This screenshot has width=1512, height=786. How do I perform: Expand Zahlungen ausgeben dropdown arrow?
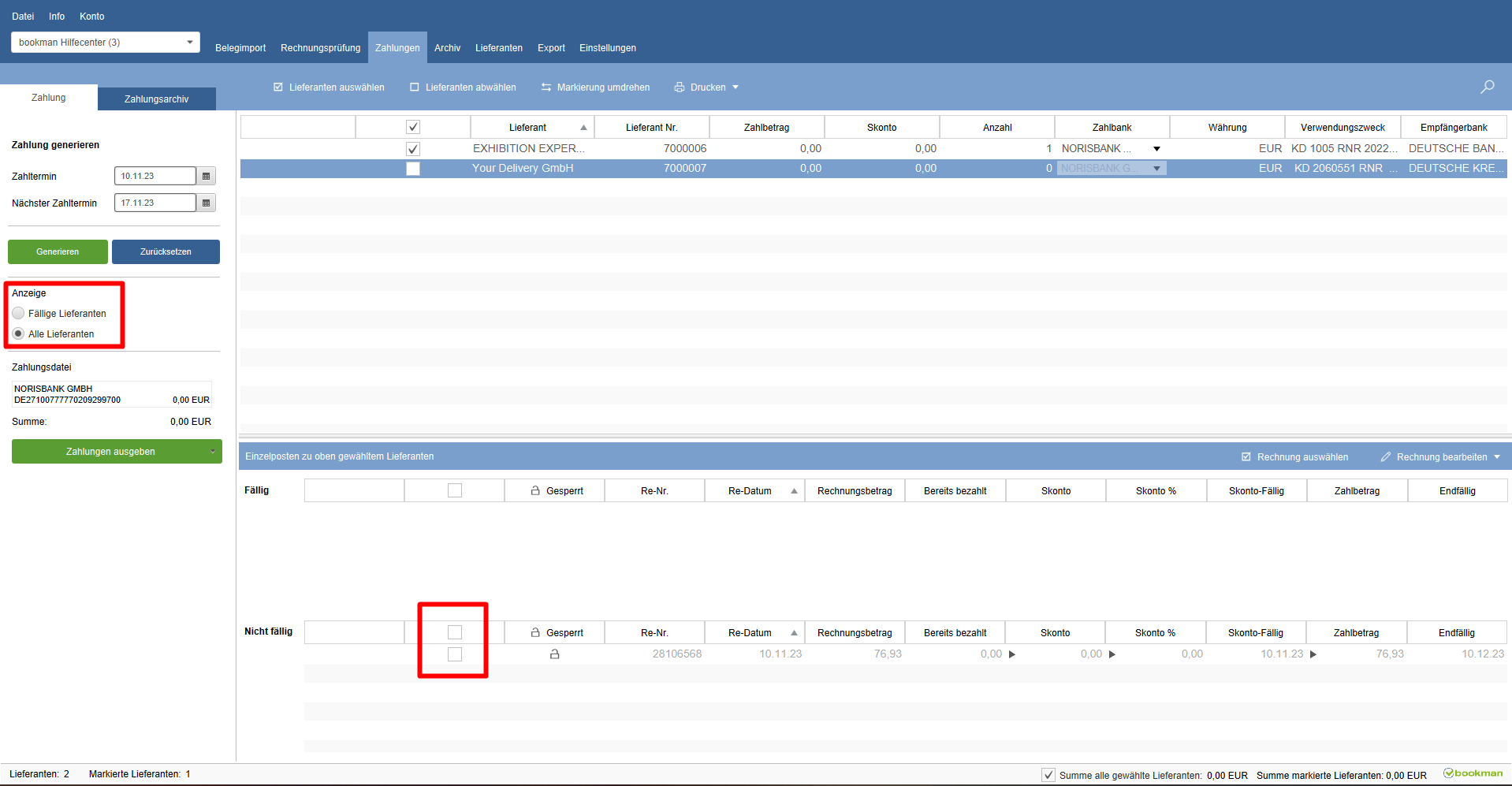(213, 452)
